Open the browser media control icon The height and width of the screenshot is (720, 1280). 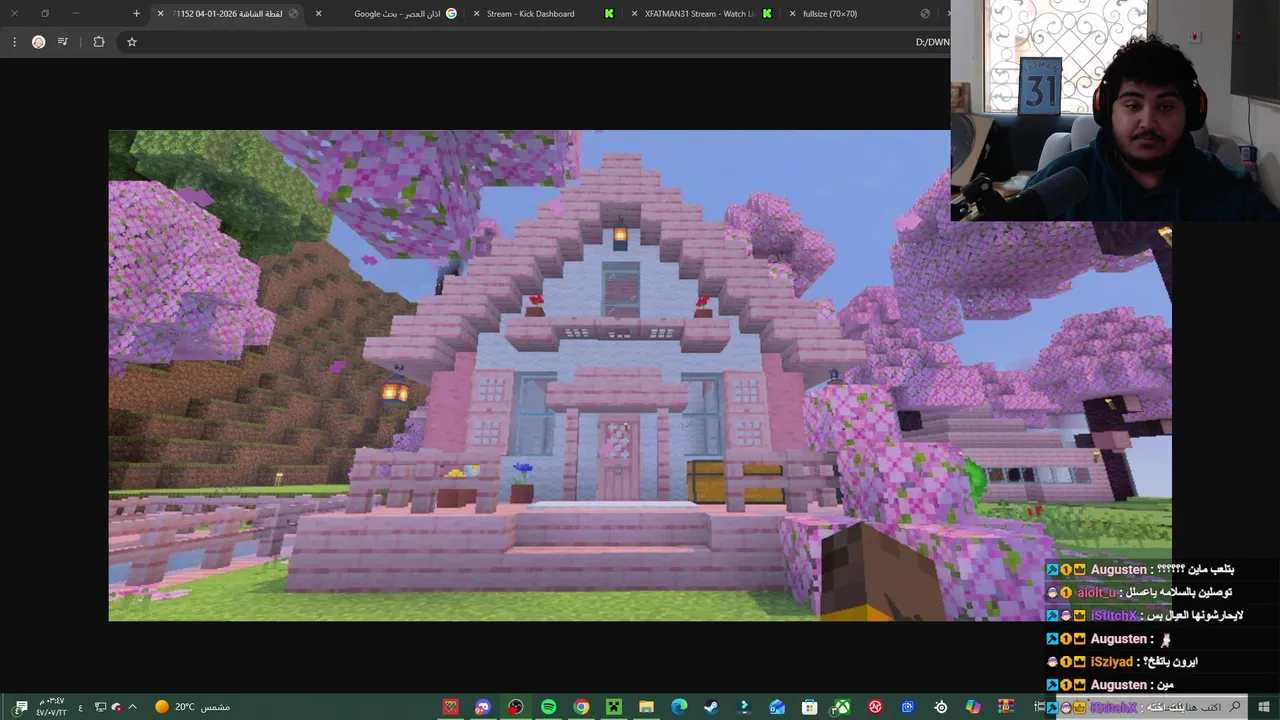[x=63, y=42]
